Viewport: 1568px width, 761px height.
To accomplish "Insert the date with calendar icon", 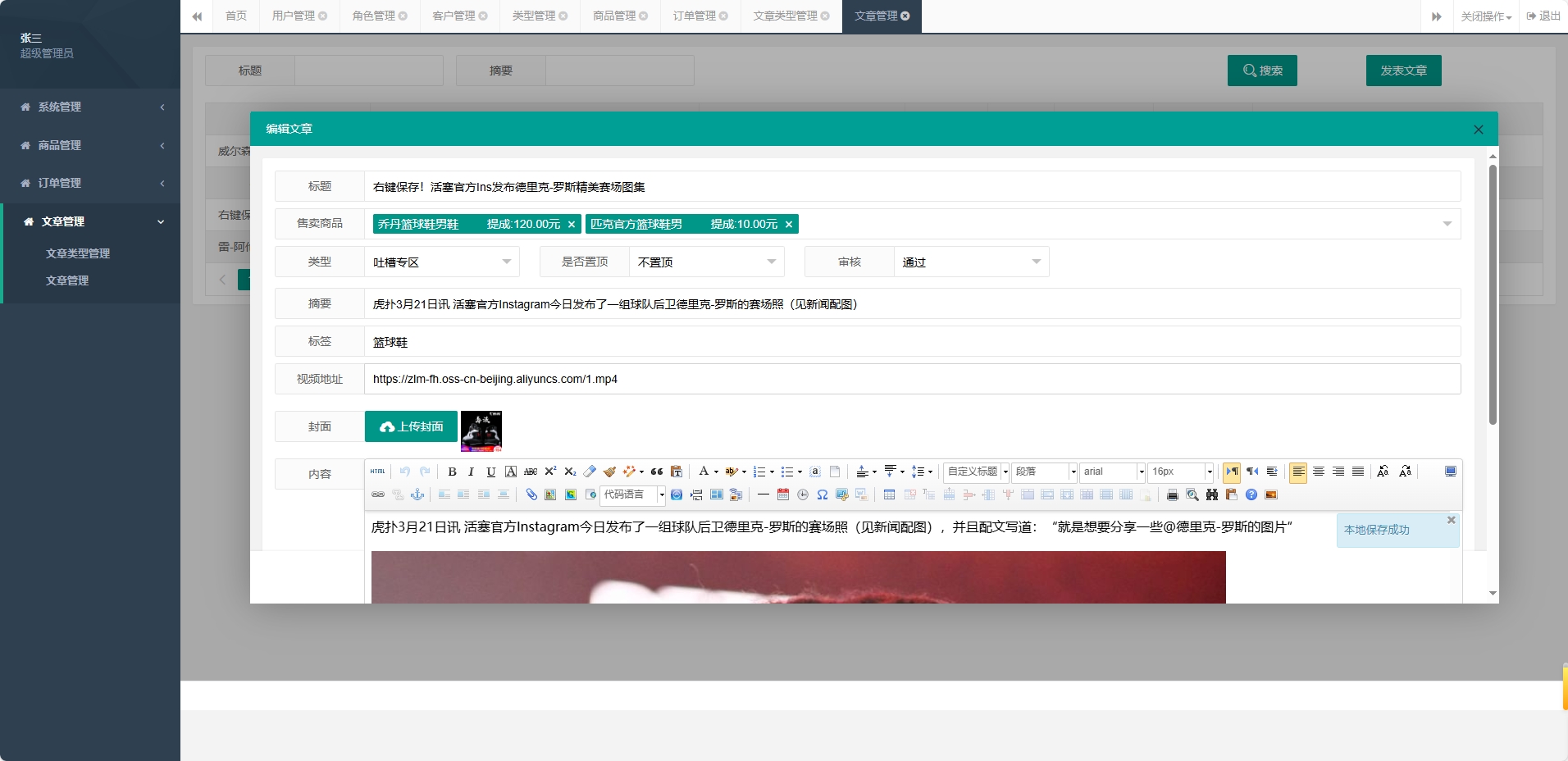I will [783, 494].
